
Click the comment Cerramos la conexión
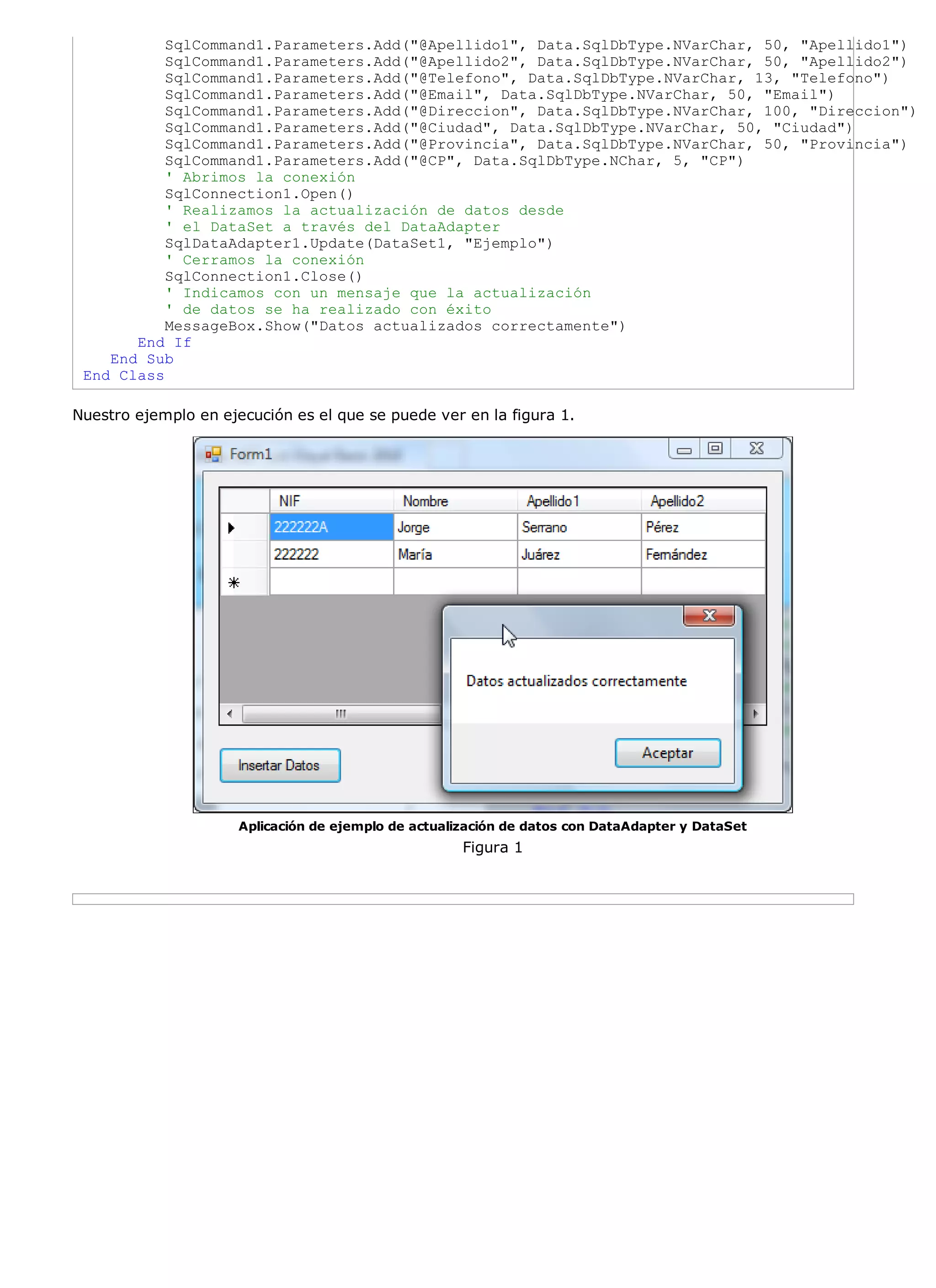[265, 260]
